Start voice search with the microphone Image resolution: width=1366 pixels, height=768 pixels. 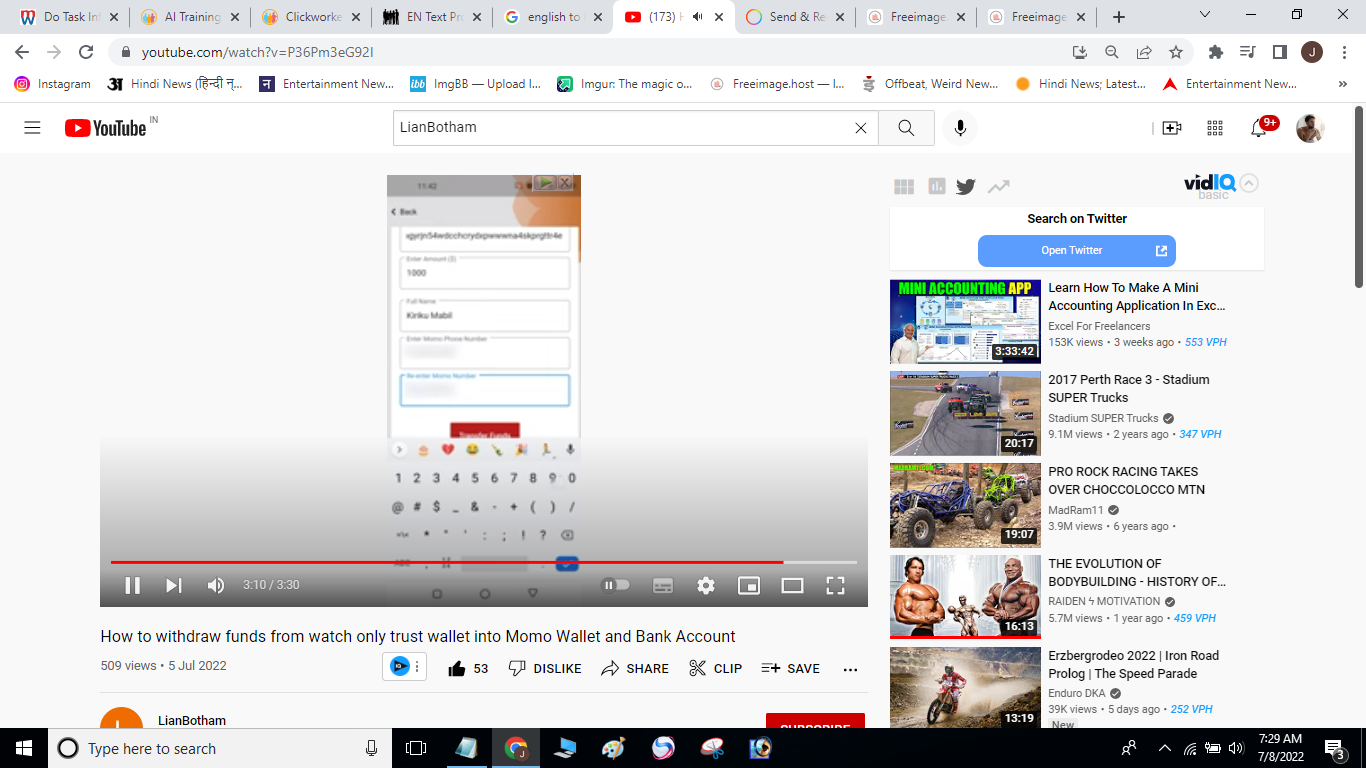click(960, 128)
